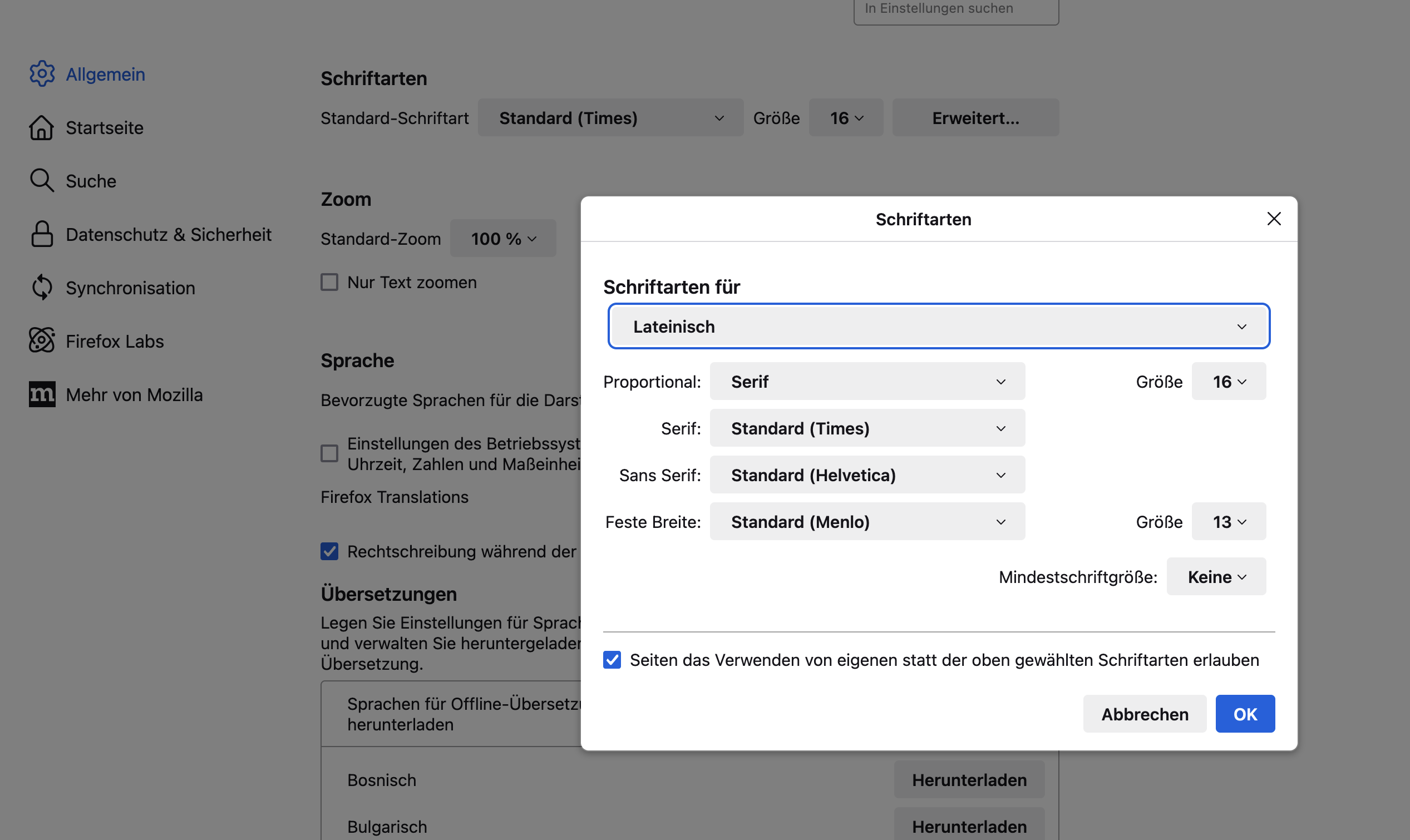This screenshot has height=840, width=1410.
Task: Enable 'Nur Text zoomen' checkbox
Action: [x=329, y=282]
